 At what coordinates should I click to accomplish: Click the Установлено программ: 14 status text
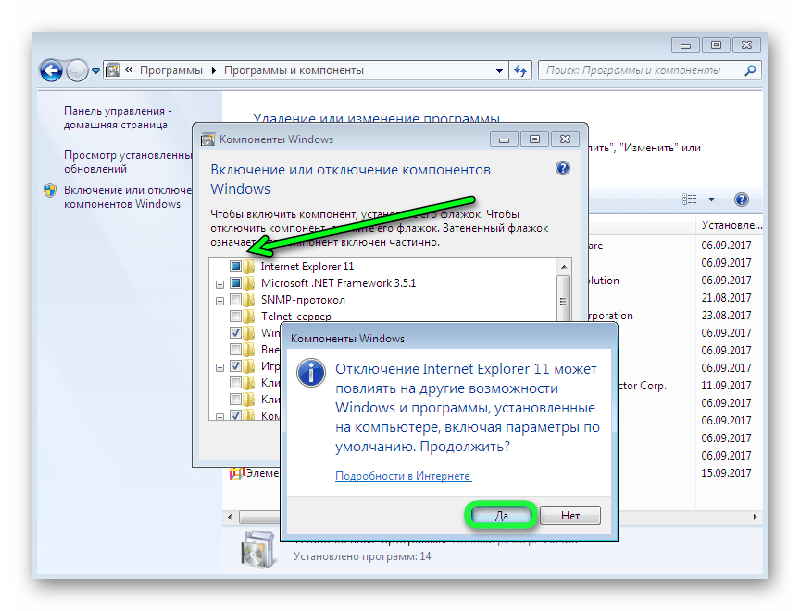pos(362,556)
